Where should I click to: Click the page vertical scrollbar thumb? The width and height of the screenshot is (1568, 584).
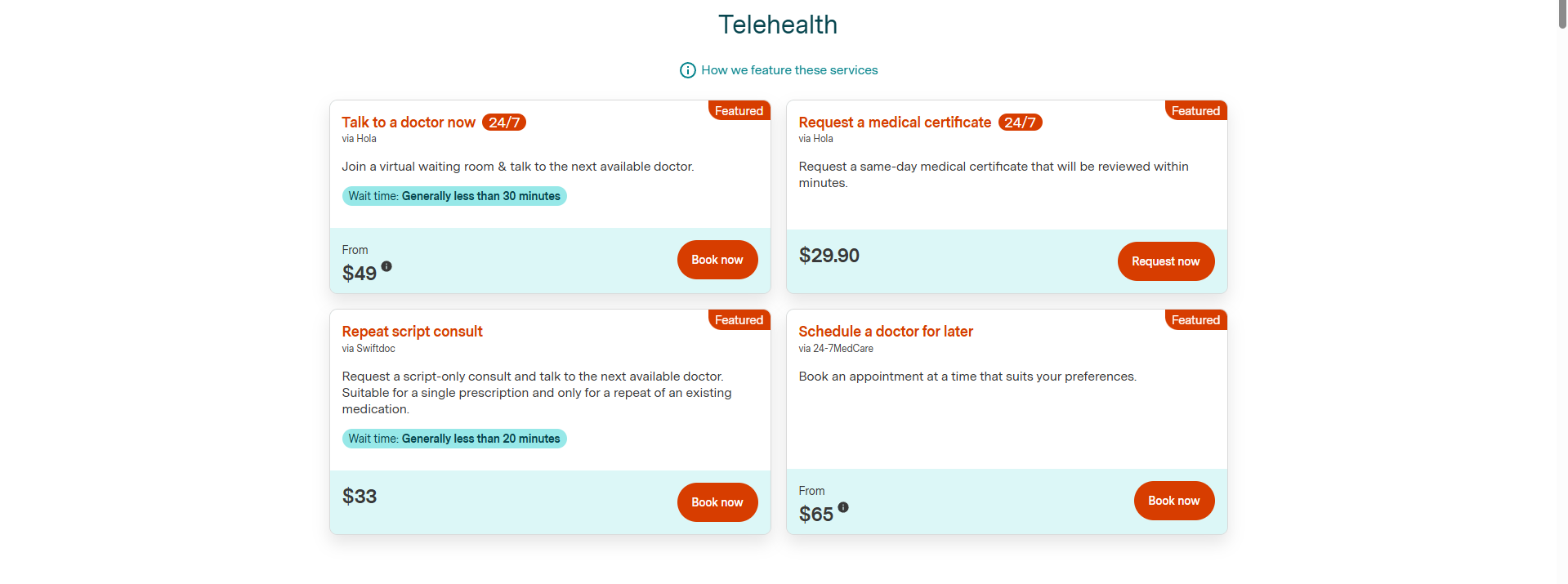pyautogui.click(x=1562, y=15)
